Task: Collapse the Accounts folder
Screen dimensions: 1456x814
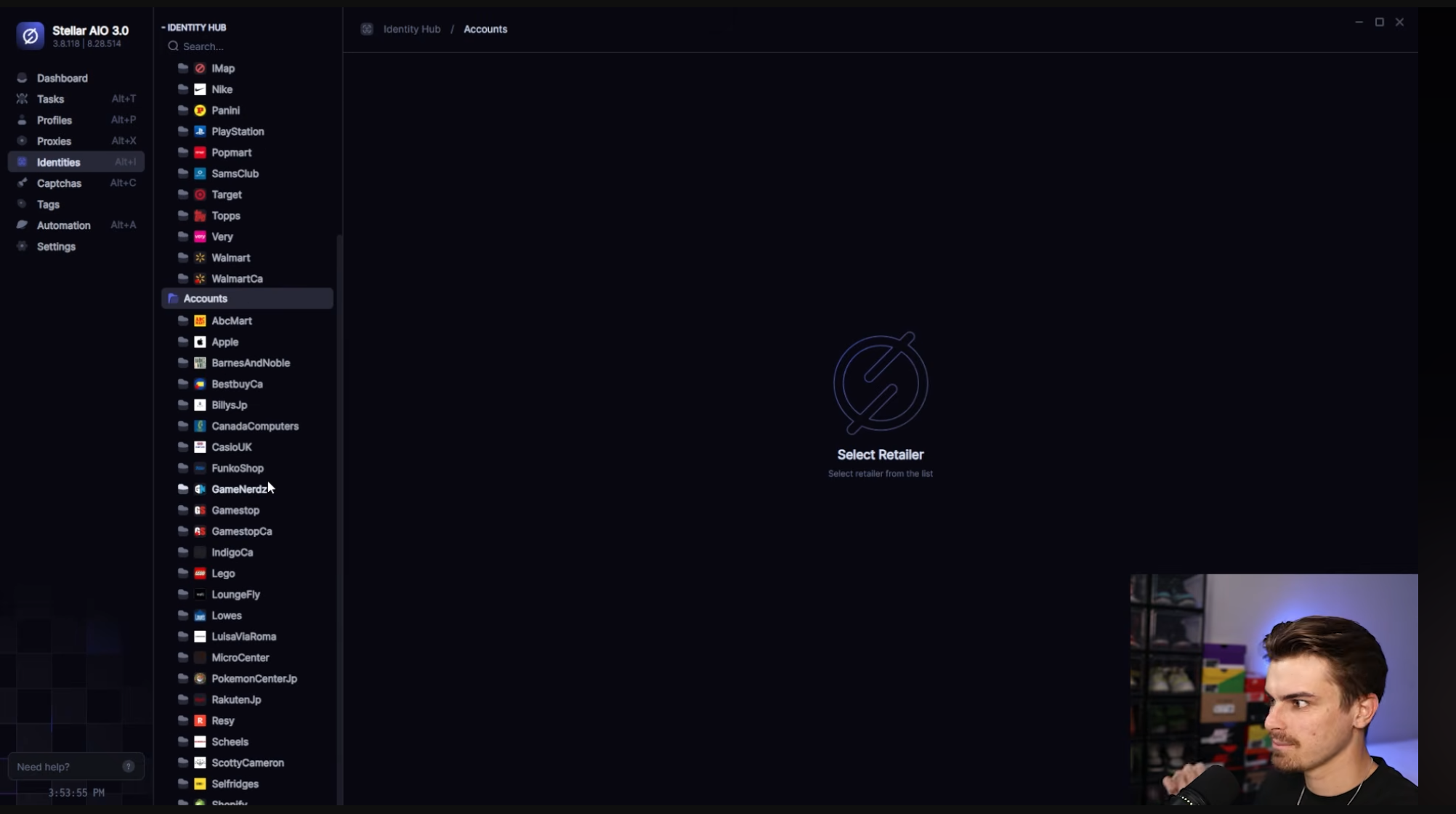Action: click(247, 299)
